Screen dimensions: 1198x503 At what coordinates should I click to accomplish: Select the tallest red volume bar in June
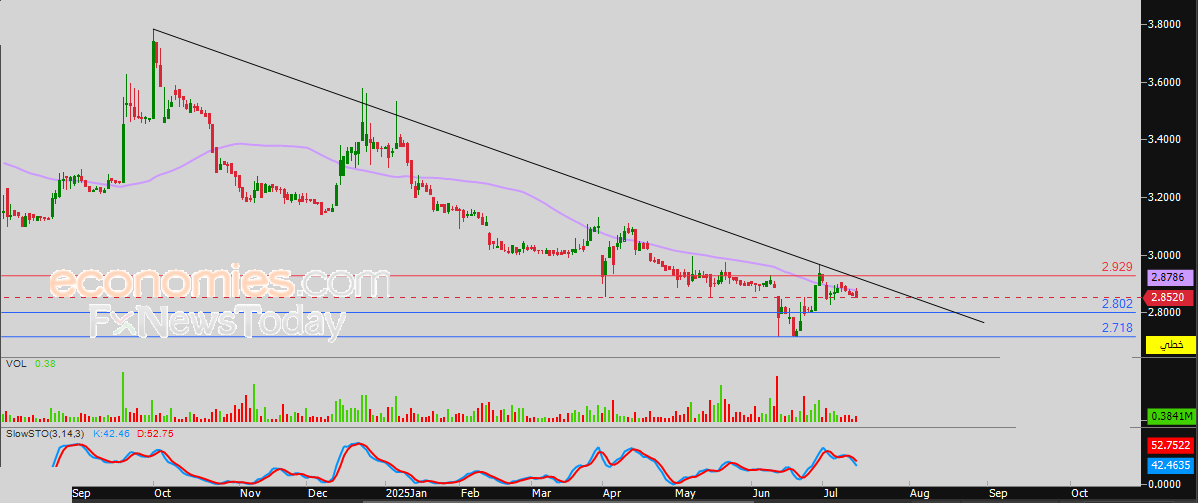pos(777,398)
